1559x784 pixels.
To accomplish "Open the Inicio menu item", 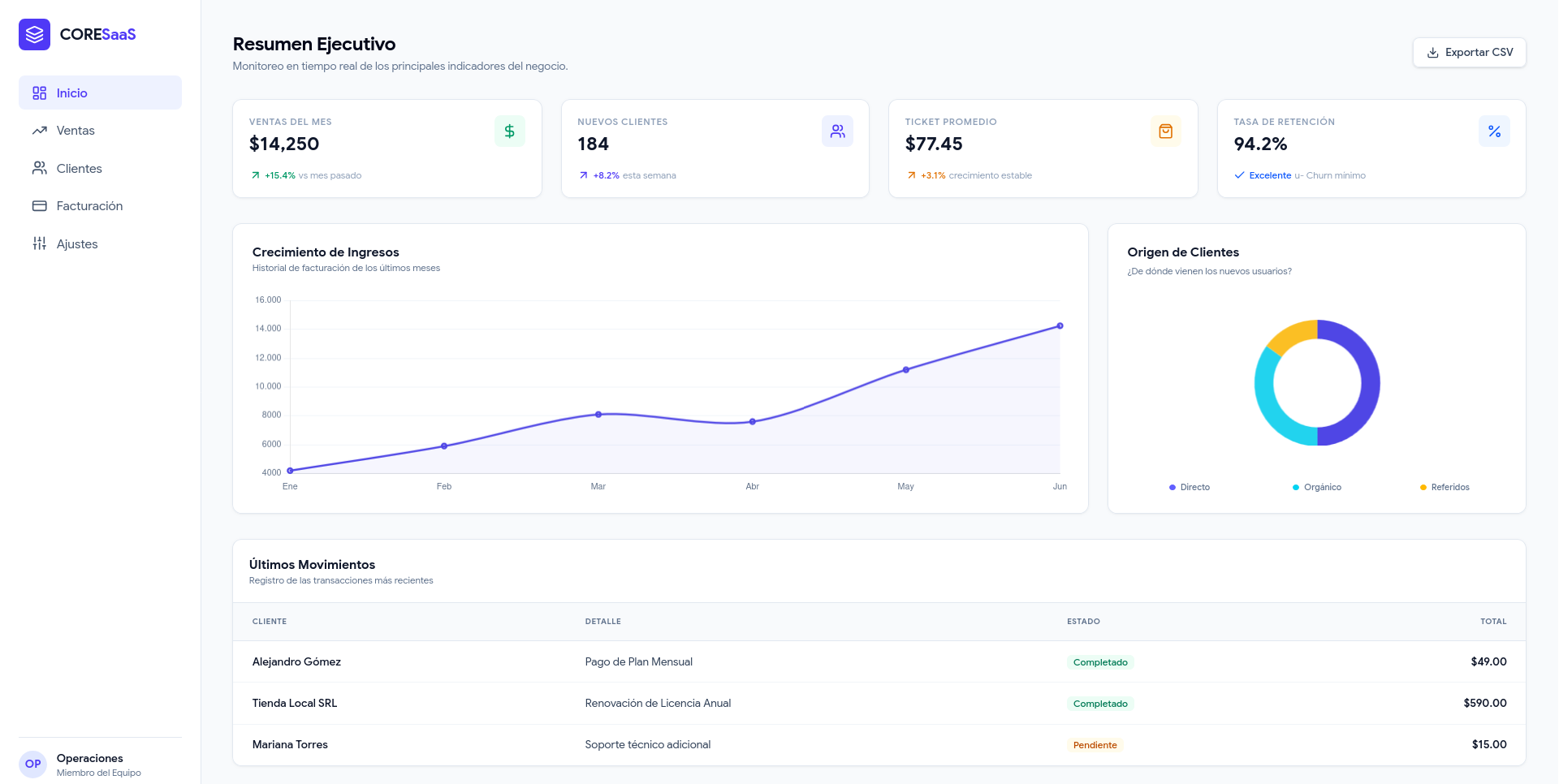I will pos(100,93).
